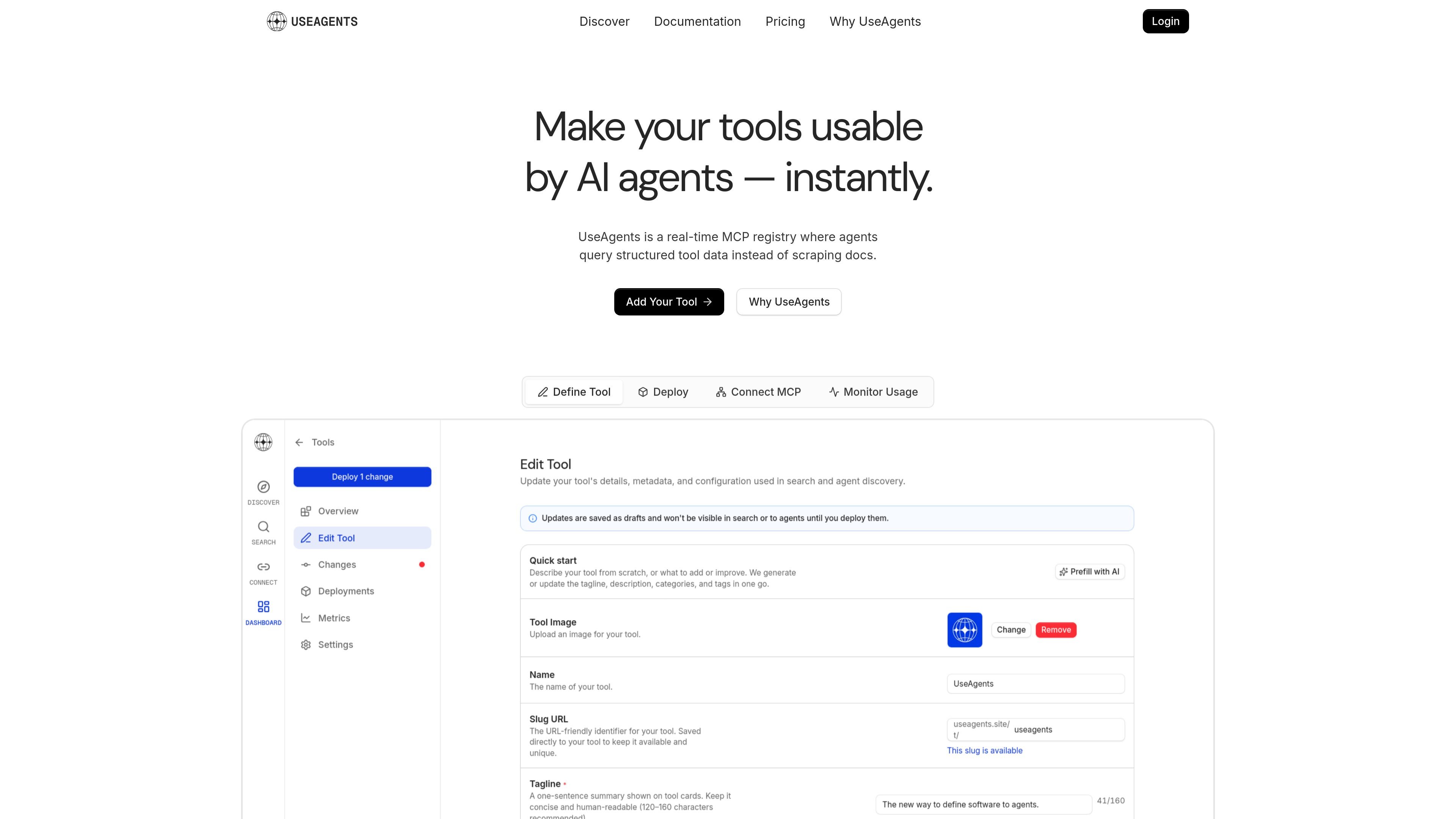Open the Discover compass icon in sidebar

point(264,486)
